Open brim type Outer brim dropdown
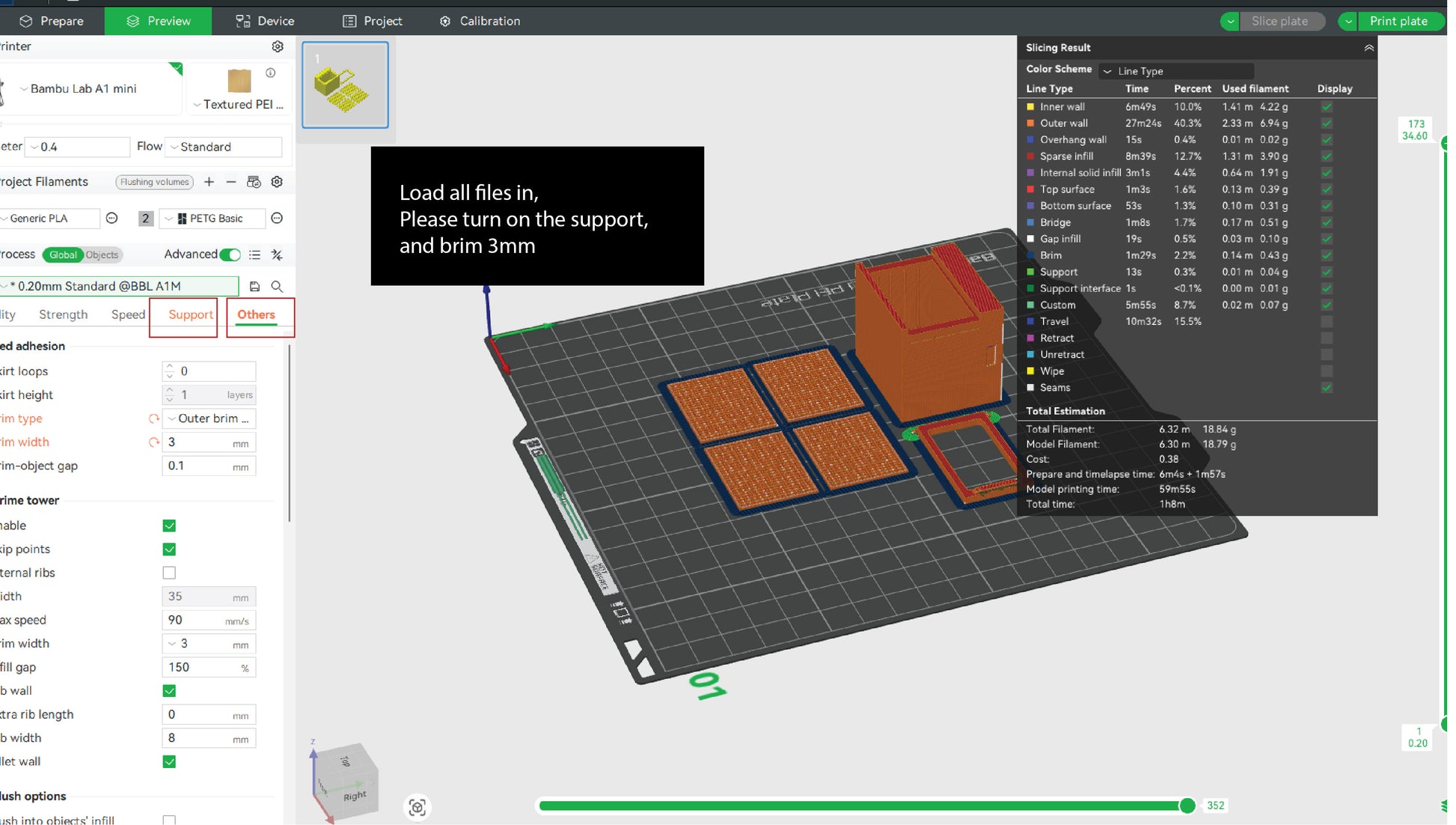 coord(209,418)
